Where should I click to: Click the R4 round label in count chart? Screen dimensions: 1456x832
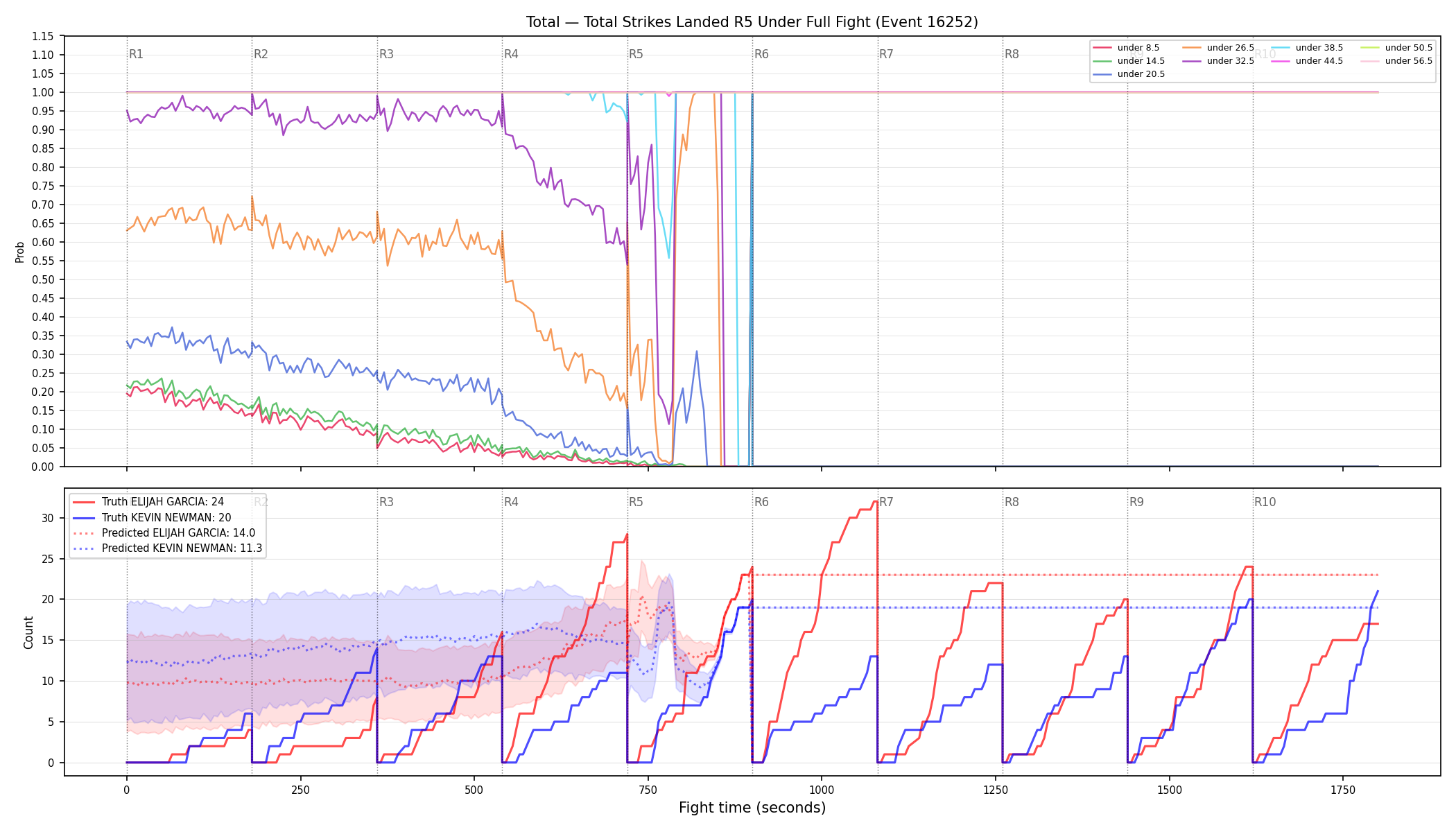pos(511,502)
